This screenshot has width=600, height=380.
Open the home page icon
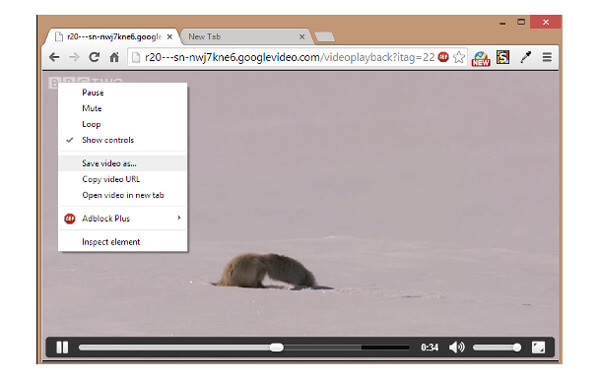click(x=114, y=57)
